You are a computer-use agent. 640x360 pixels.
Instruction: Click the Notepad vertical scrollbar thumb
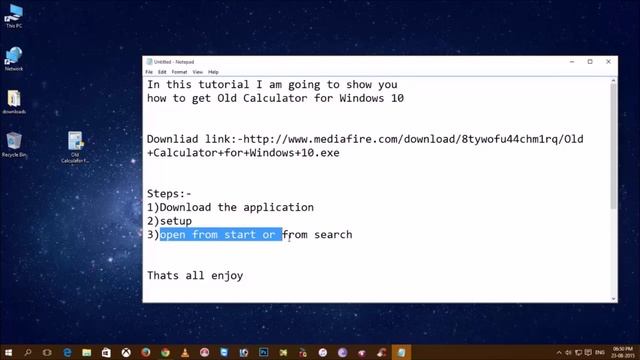click(613, 147)
